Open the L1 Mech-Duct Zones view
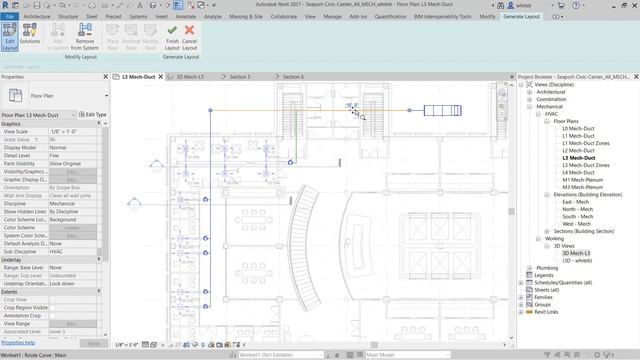640x360 pixels. 586,143
